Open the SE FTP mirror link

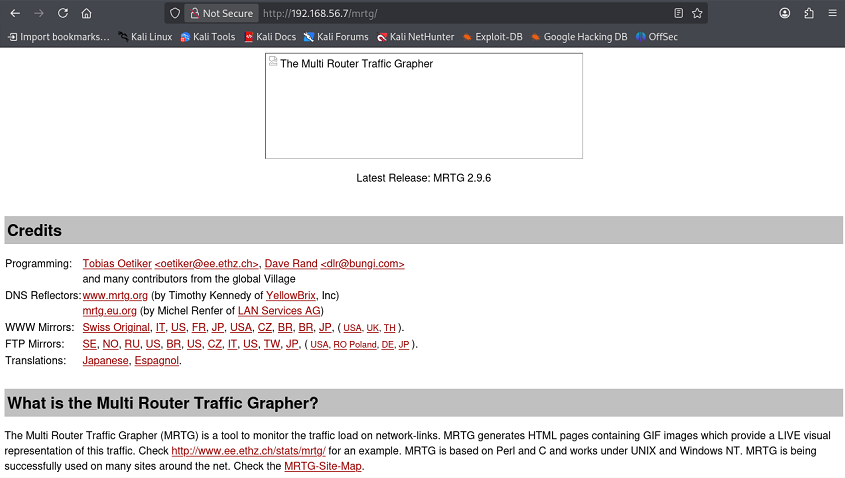[x=89, y=344]
